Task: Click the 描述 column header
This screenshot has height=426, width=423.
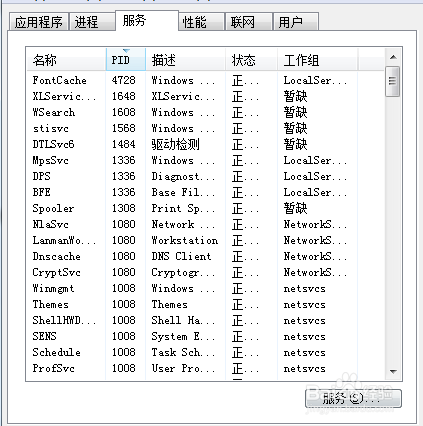Action: pyautogui.click(x=185, y=60)
